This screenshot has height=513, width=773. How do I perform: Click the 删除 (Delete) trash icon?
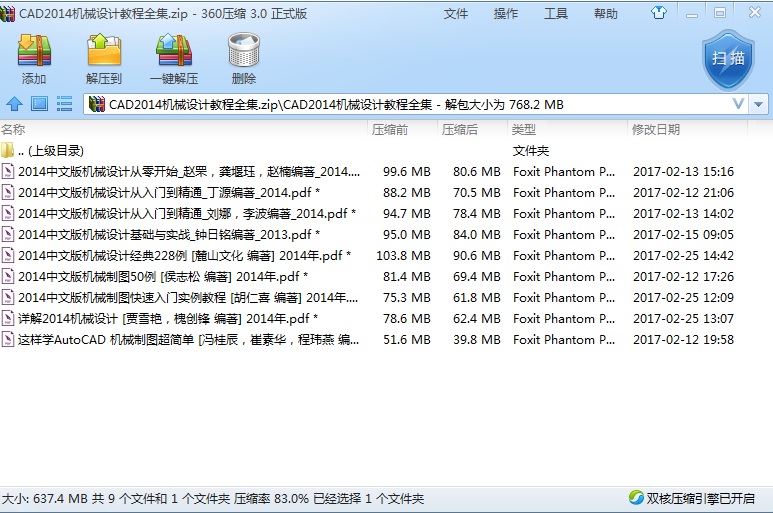(244, 50)
